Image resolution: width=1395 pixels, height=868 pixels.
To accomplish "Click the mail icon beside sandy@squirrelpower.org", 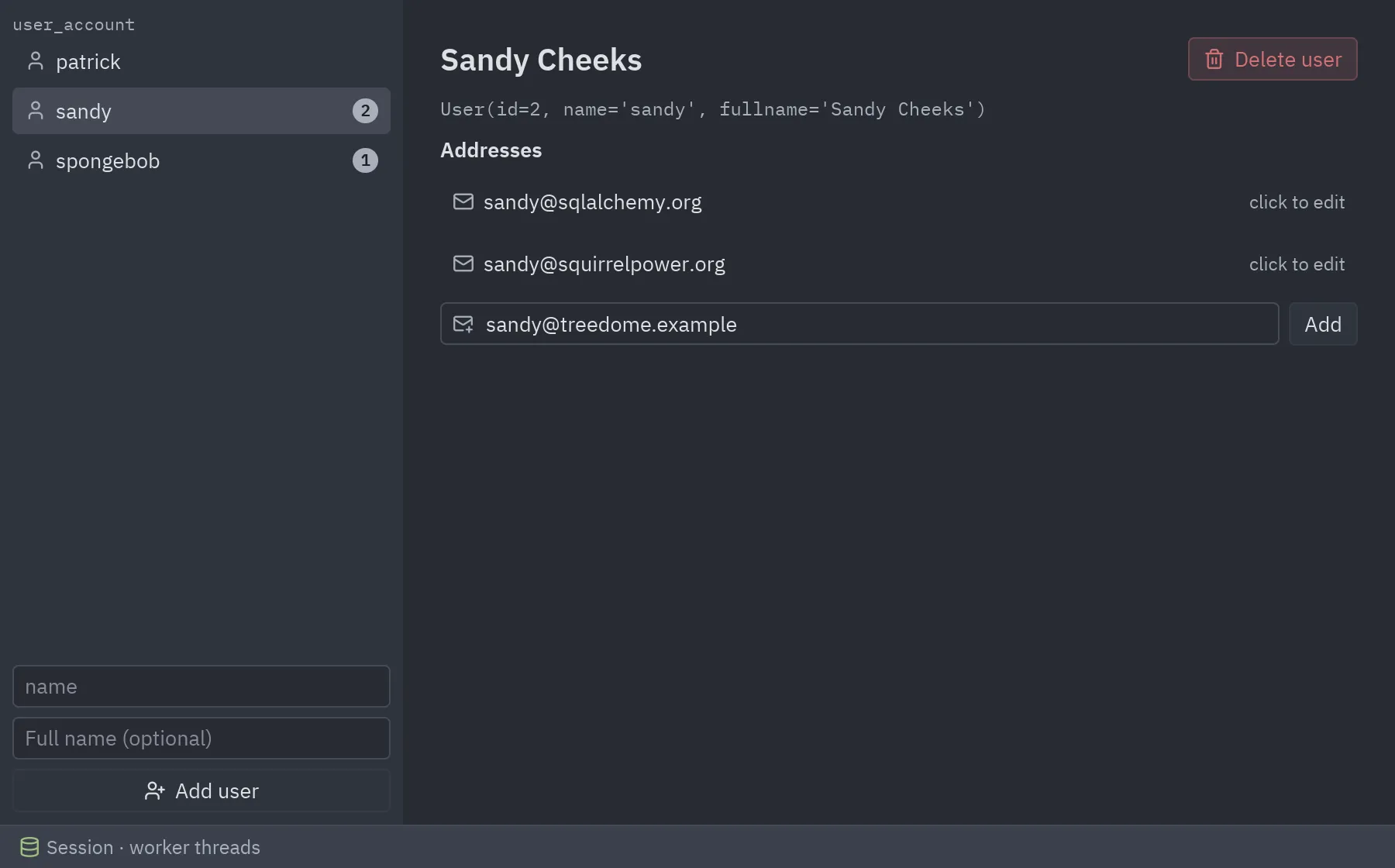I will click(463, 263).
